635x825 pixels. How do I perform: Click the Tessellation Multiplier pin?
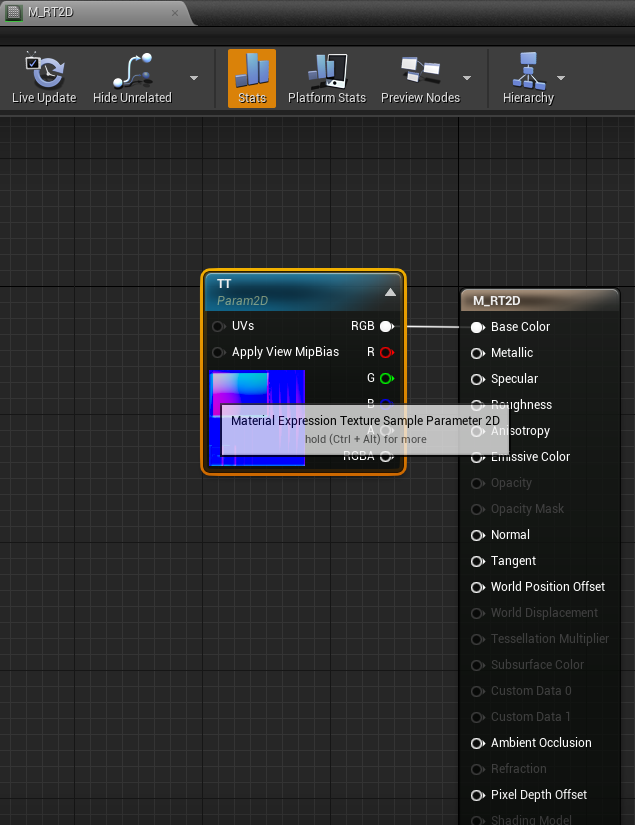coord(478,639)
